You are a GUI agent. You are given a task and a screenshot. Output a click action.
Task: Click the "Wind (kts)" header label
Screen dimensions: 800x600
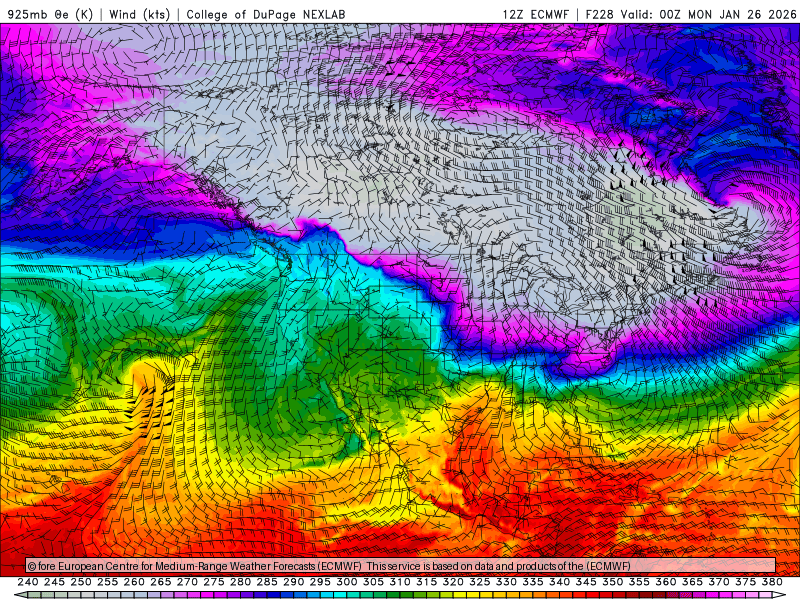click(139, 14)
